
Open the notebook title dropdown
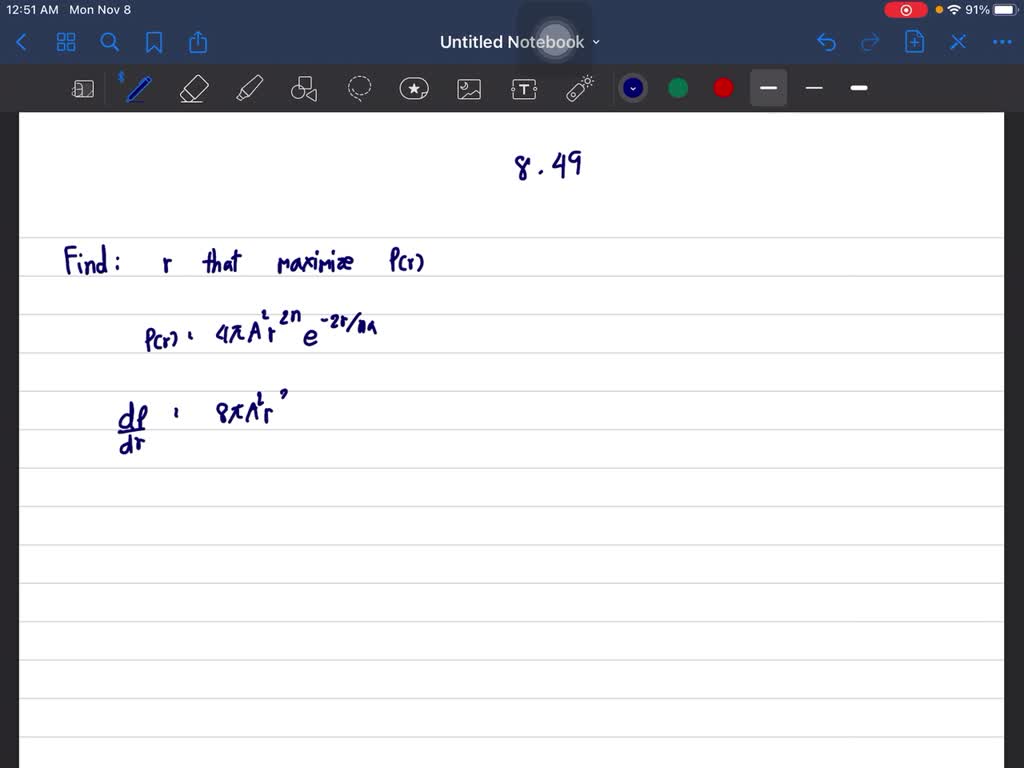[x=595, y=42]
